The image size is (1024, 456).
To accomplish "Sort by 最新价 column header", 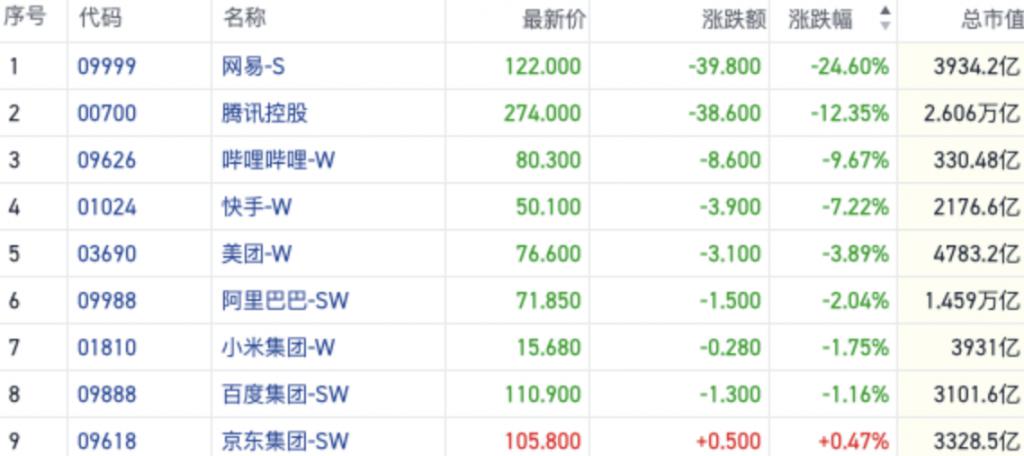I will pyautogui.click(x=553, y=19).
